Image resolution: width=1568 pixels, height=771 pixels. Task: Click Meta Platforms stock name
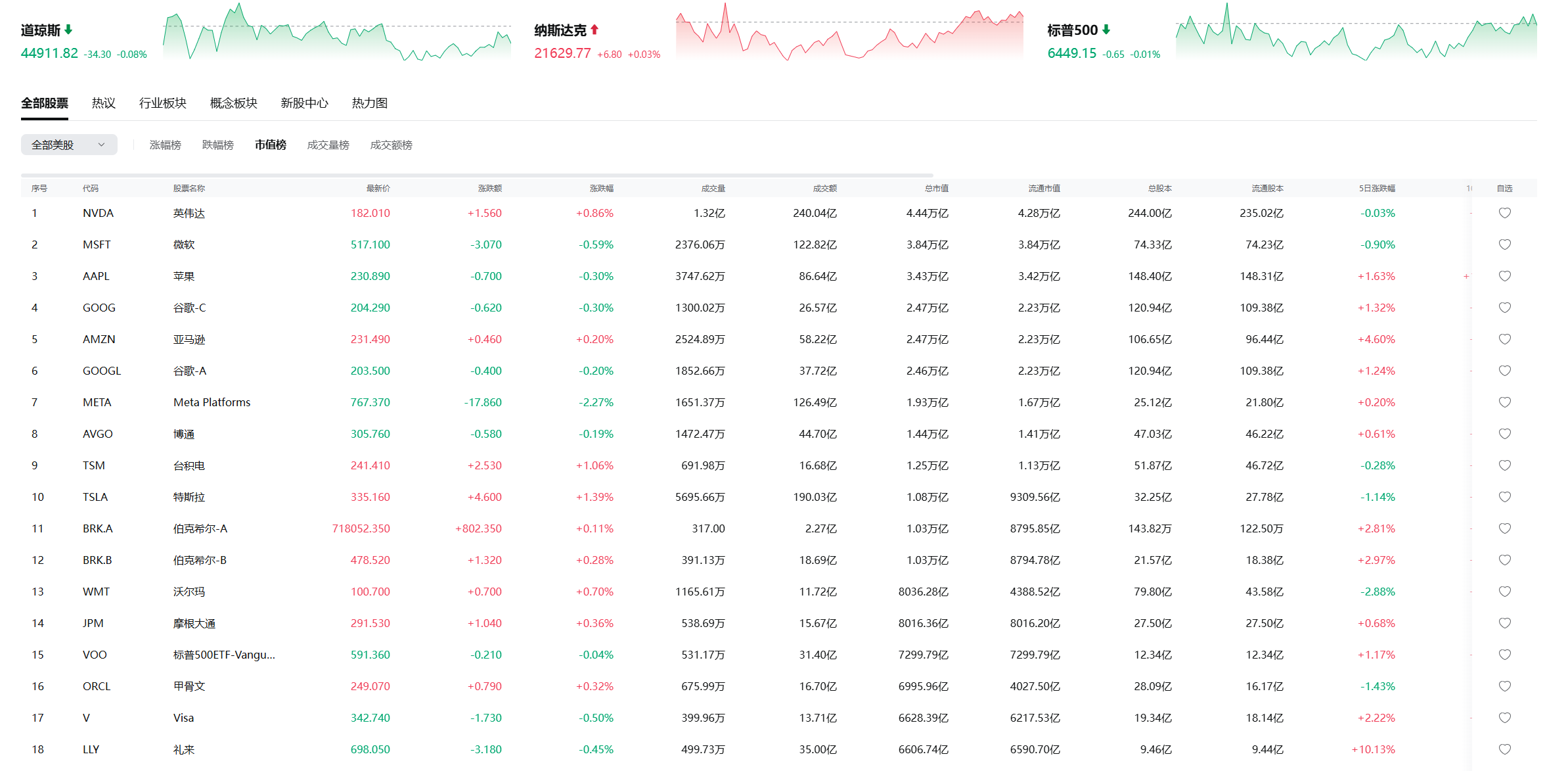tap(212, 402)
